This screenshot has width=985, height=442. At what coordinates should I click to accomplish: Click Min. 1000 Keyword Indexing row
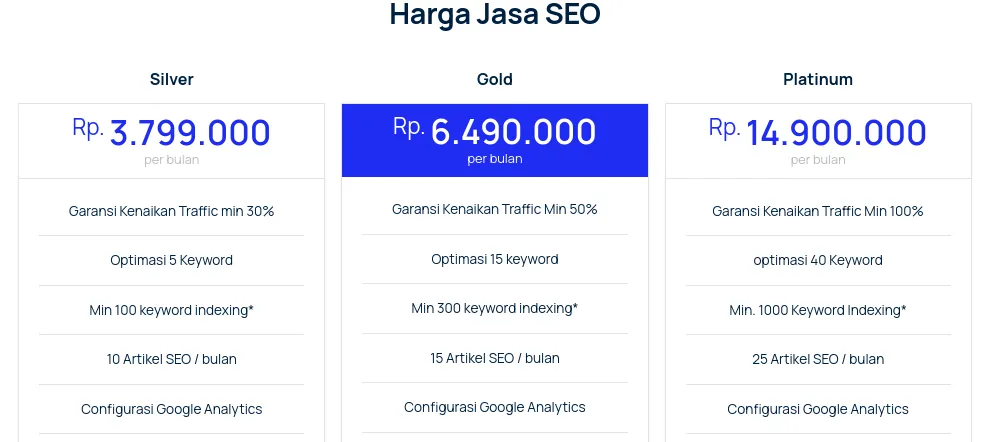[817, 310]
